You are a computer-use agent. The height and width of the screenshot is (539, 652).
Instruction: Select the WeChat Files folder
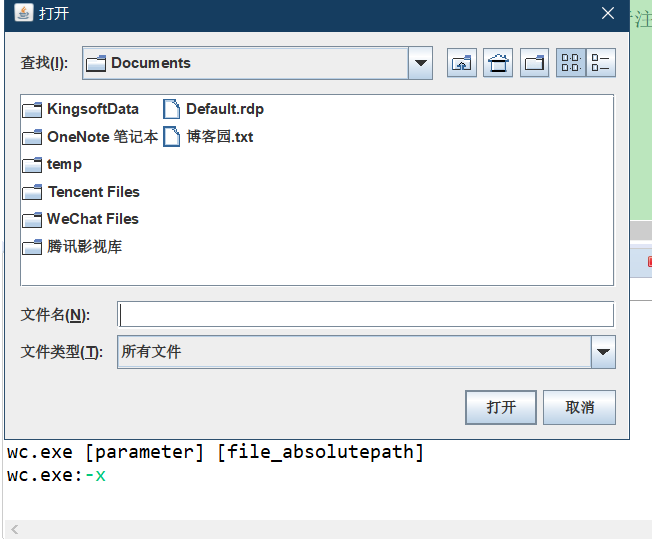tap(92, 219)
